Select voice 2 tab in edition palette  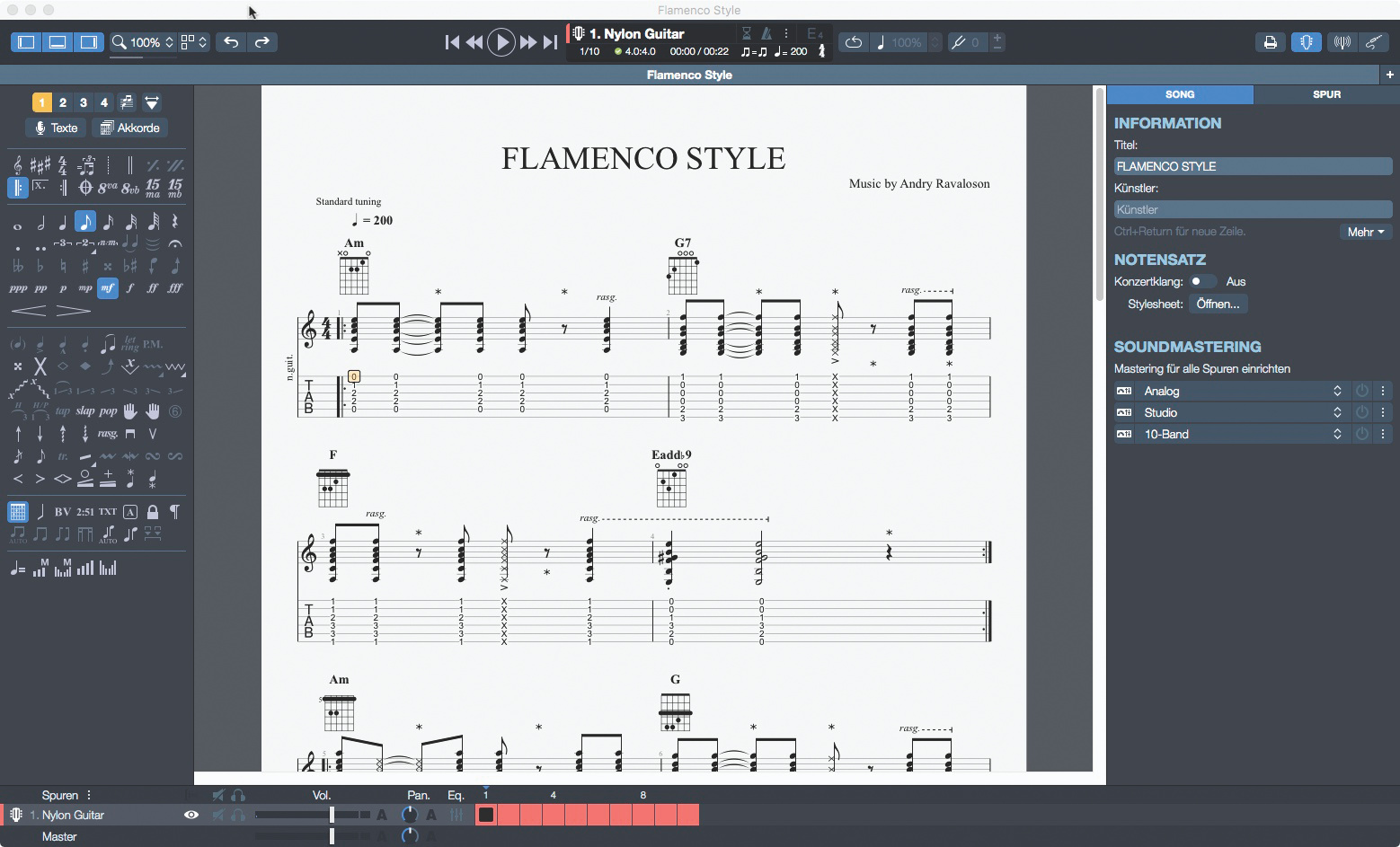click(63, 102)
